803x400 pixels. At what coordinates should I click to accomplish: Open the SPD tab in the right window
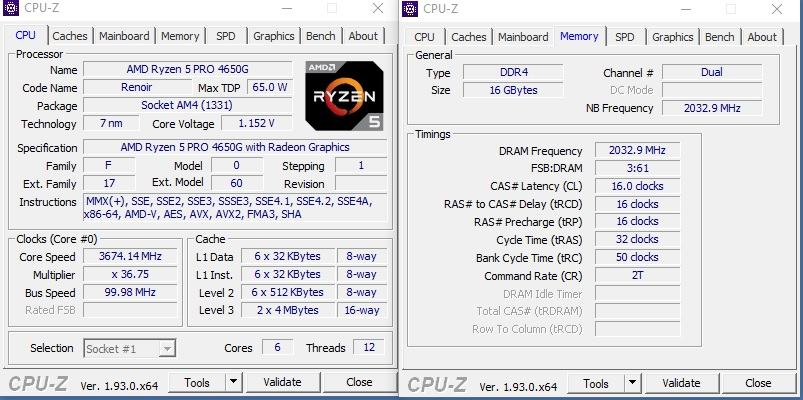[624, 37]
